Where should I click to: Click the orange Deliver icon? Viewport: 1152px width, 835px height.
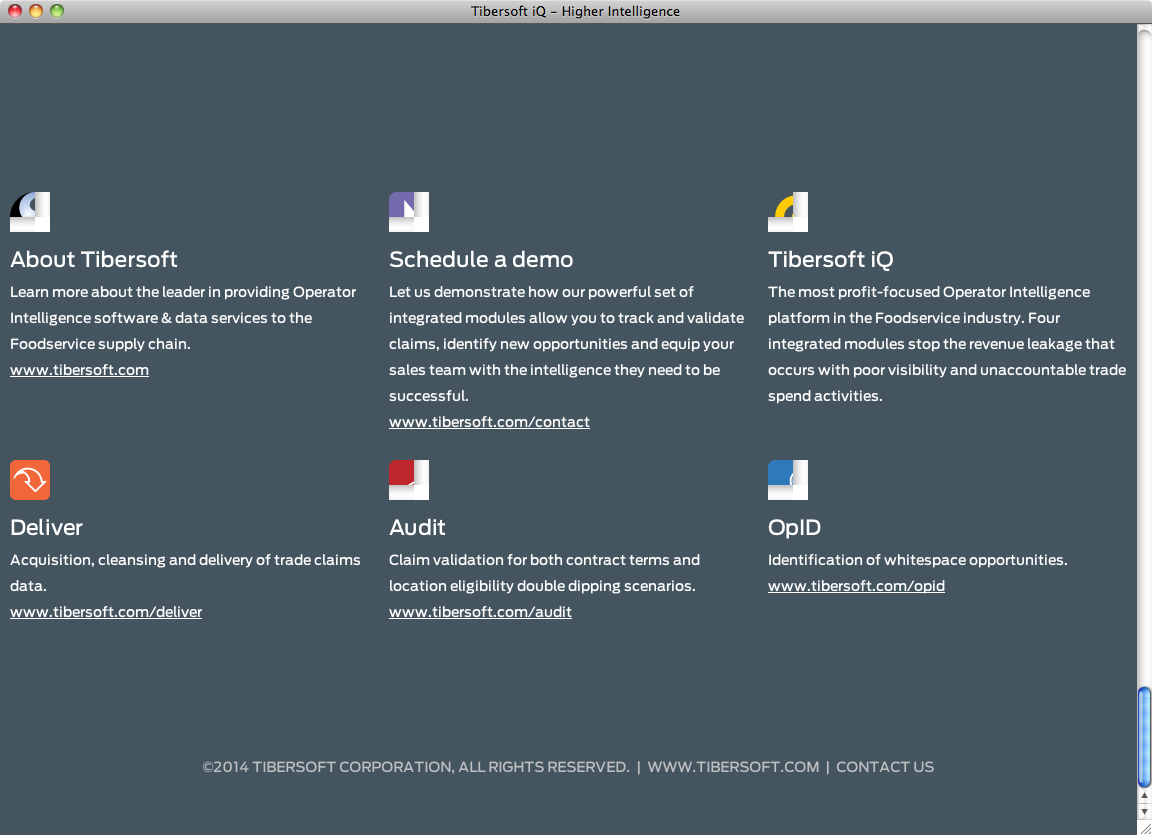tap(30, 480)
